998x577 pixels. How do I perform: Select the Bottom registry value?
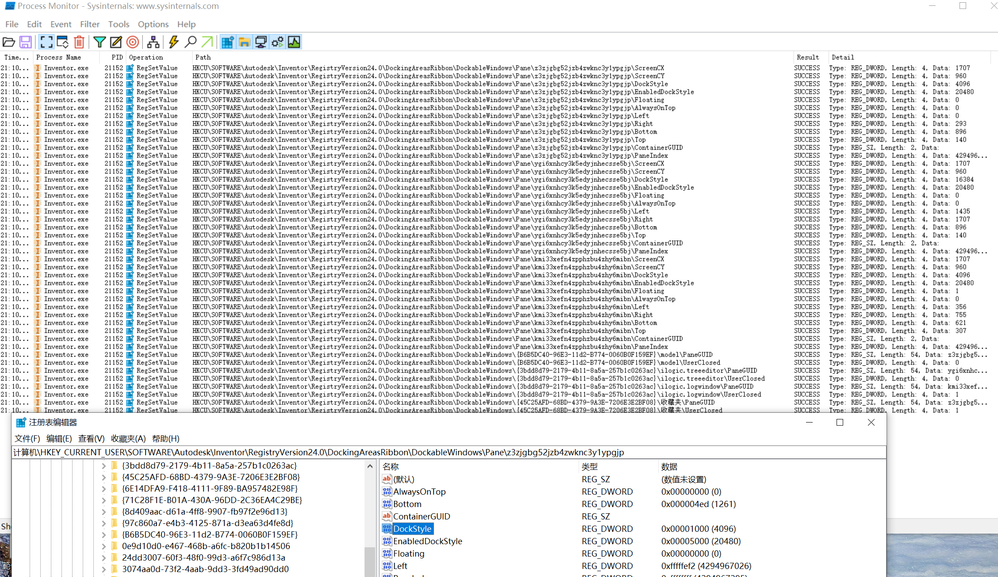pyautogui.click(x=407, y=504)
